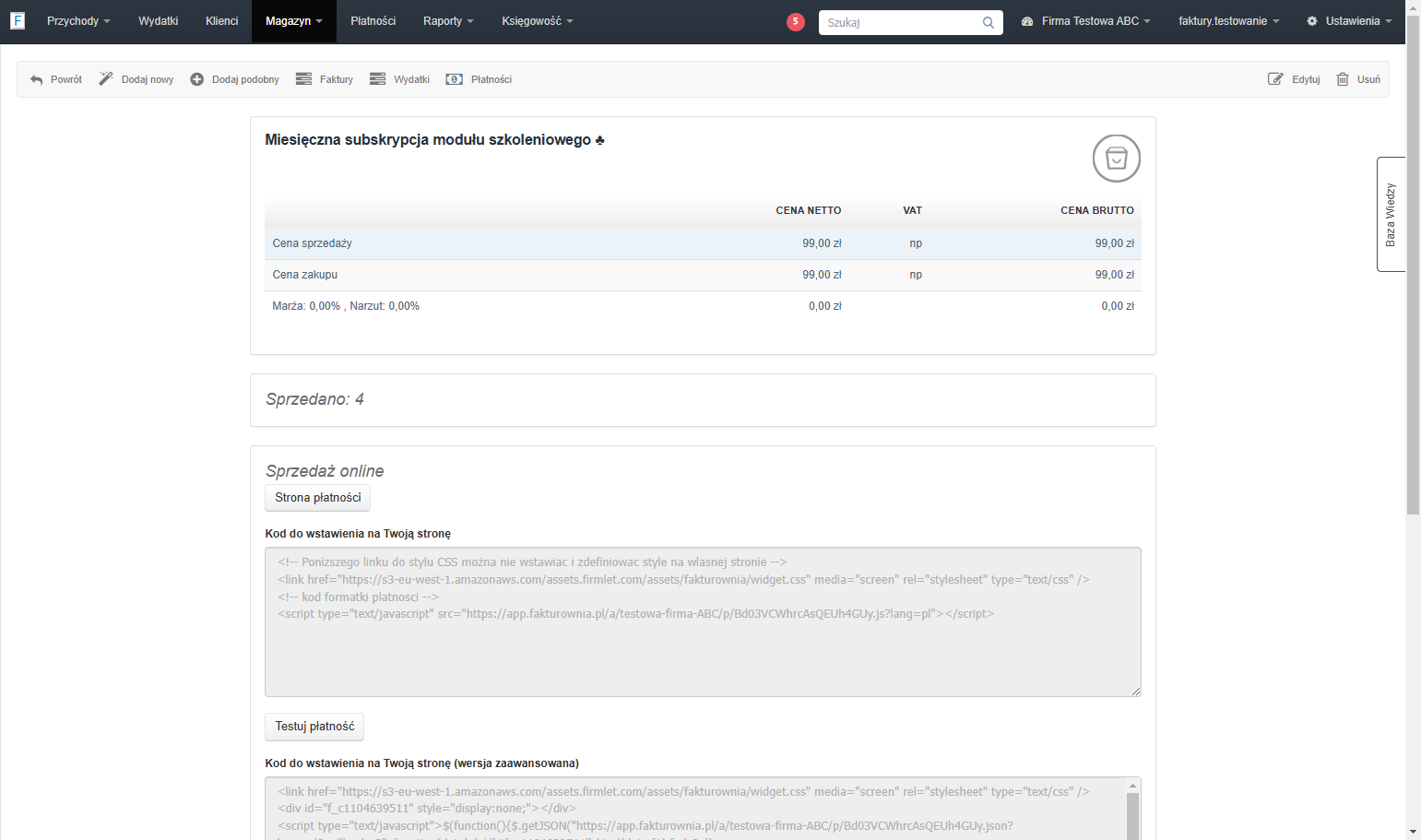Expand the Księgowość dropdown menu
This screenshot has width=1421, height=840.
tap(538, 21)
